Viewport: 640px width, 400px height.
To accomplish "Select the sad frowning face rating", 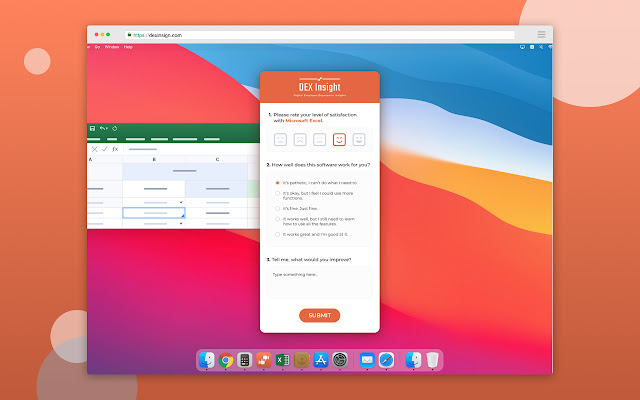I will coord(300,140).
